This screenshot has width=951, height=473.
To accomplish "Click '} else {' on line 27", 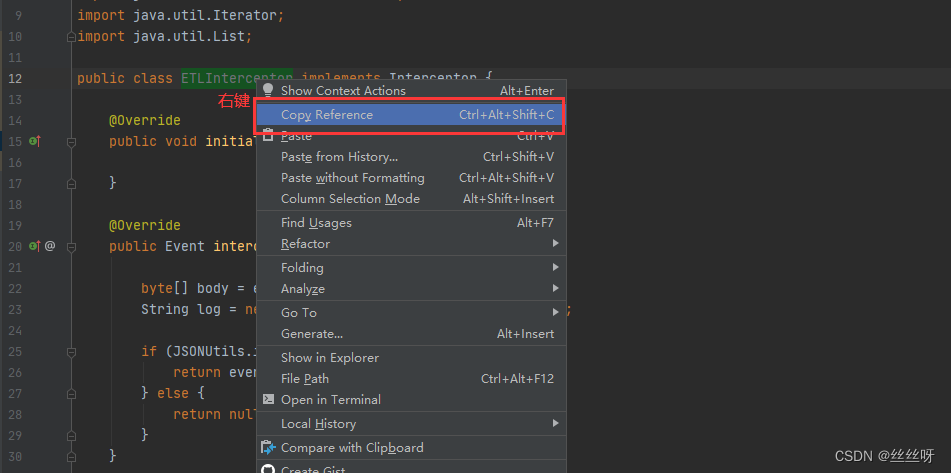I will tap(173, 393).
